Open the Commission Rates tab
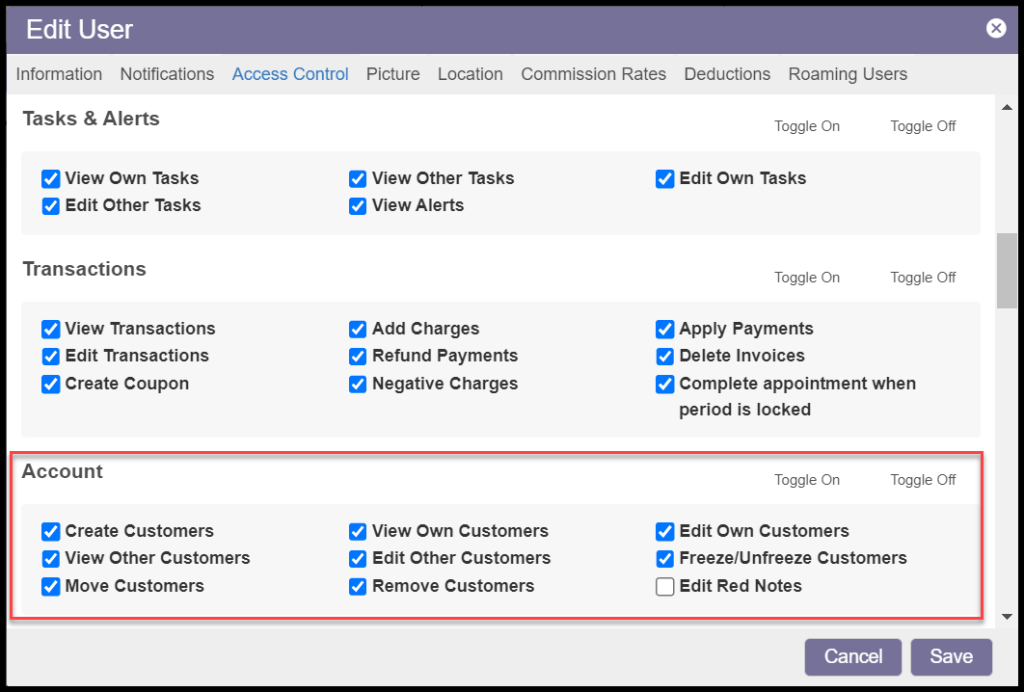 coord(593,74)
